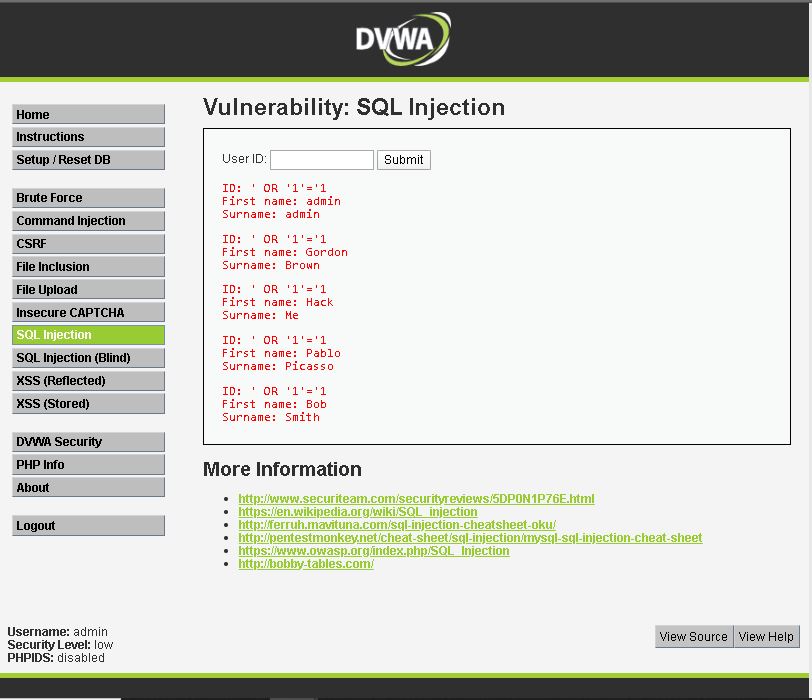
Task: Open Insecure CAPTCHA page
Action: click(x=88, y=313)
